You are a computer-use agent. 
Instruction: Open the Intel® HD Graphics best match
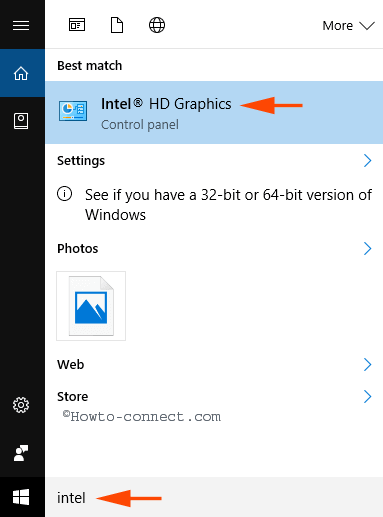214,112
